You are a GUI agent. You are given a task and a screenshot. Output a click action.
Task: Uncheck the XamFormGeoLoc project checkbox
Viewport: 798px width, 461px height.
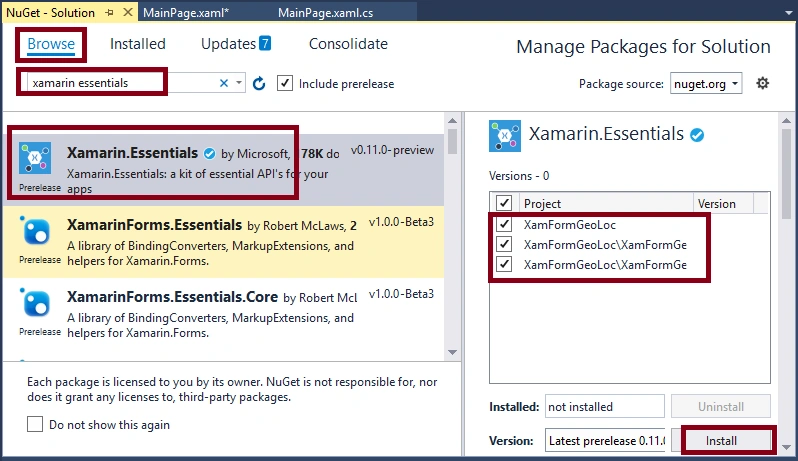tap(504, 224)
